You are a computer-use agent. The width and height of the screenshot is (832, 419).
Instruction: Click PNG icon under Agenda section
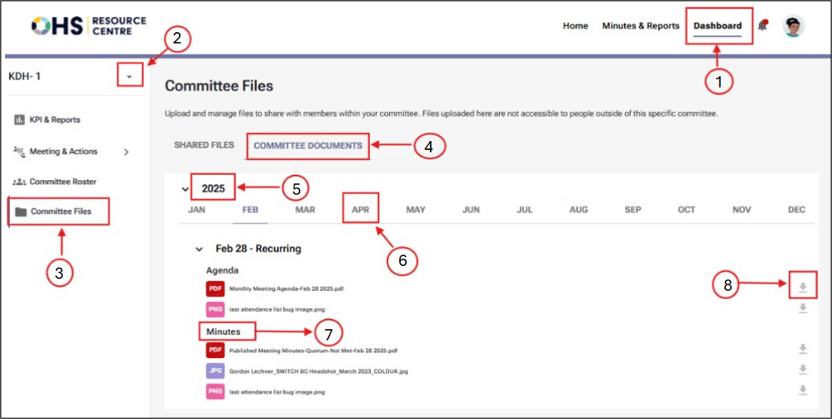pos(214,309)
